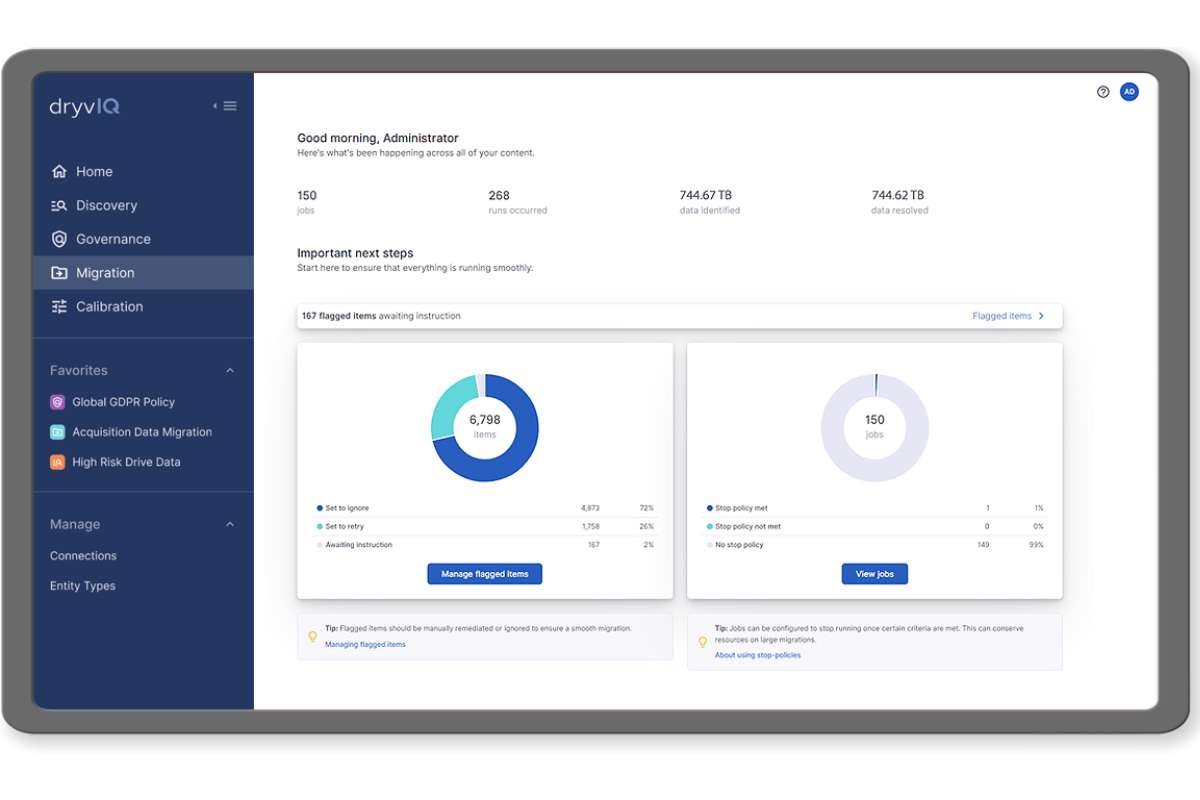This screenshot has height=800, width=1200.
Task: Collapse the Manage section
Action: 230,524
